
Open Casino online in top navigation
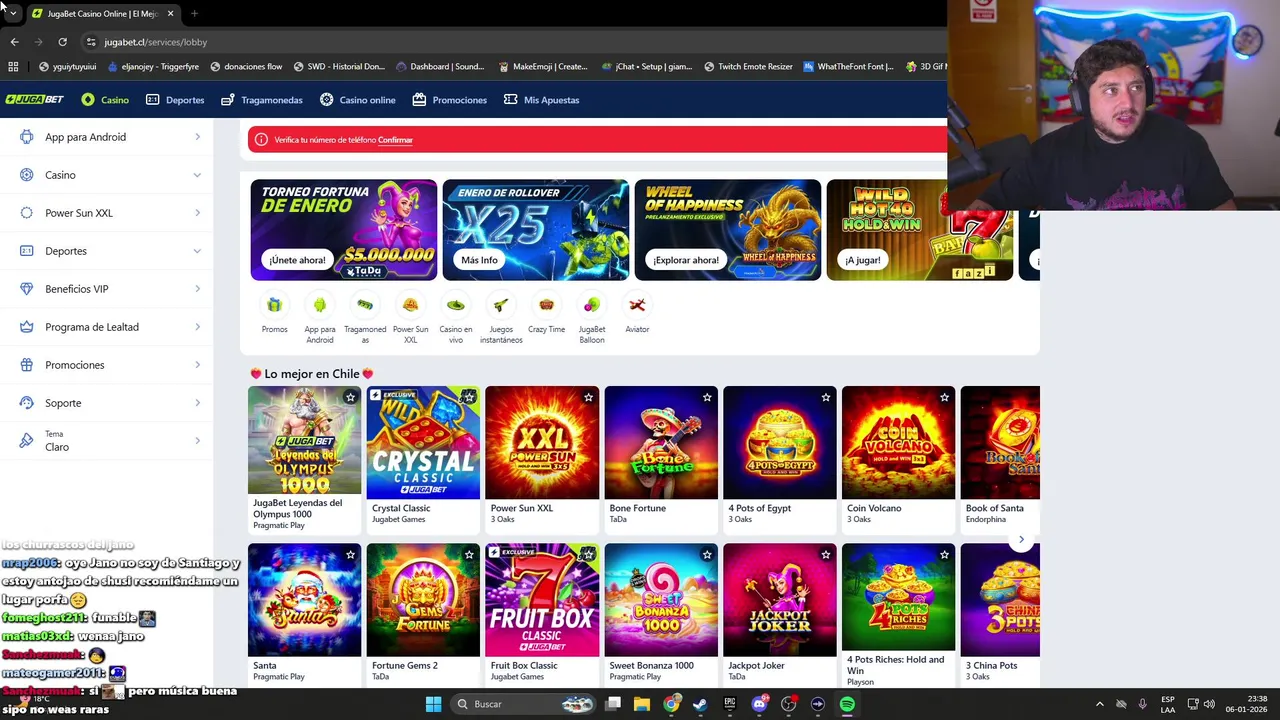(x=358, y=100)
